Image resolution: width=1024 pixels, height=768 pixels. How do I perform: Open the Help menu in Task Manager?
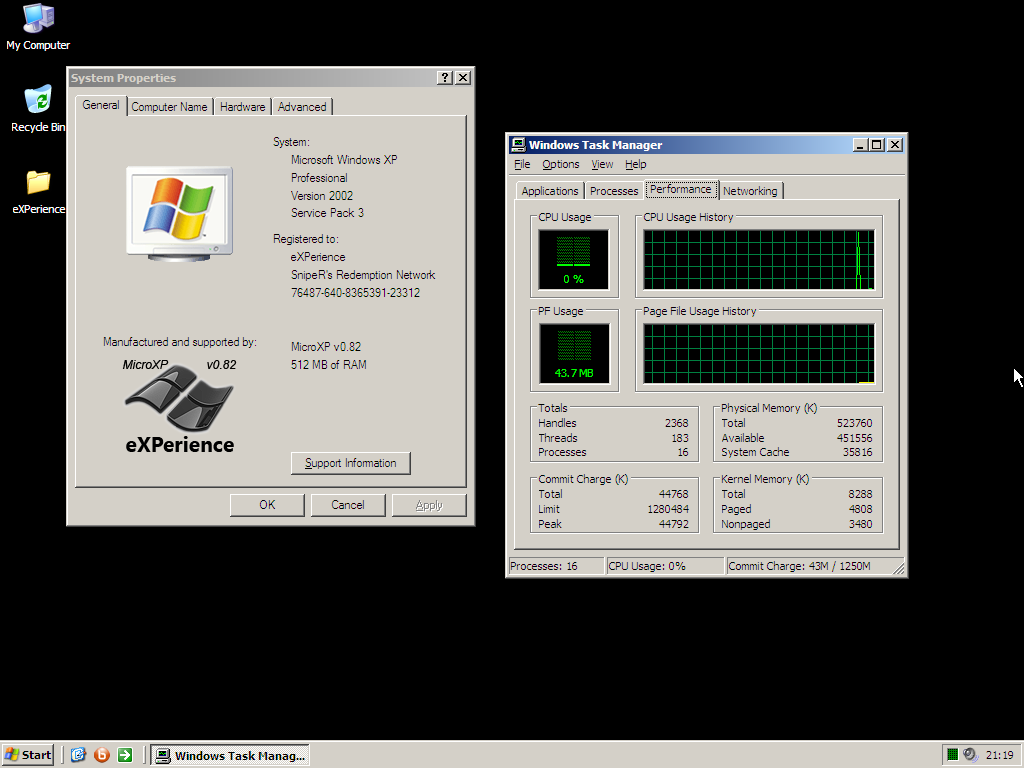click(x=635, y=164)
